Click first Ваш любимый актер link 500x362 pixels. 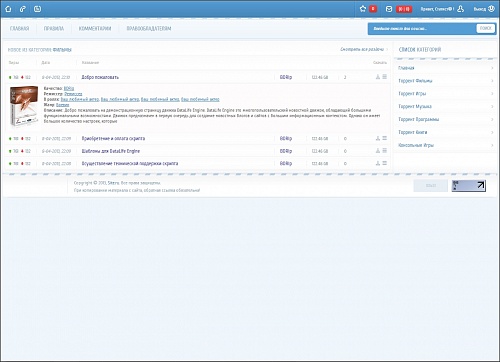pyautogui.click(x=80, y=99)
